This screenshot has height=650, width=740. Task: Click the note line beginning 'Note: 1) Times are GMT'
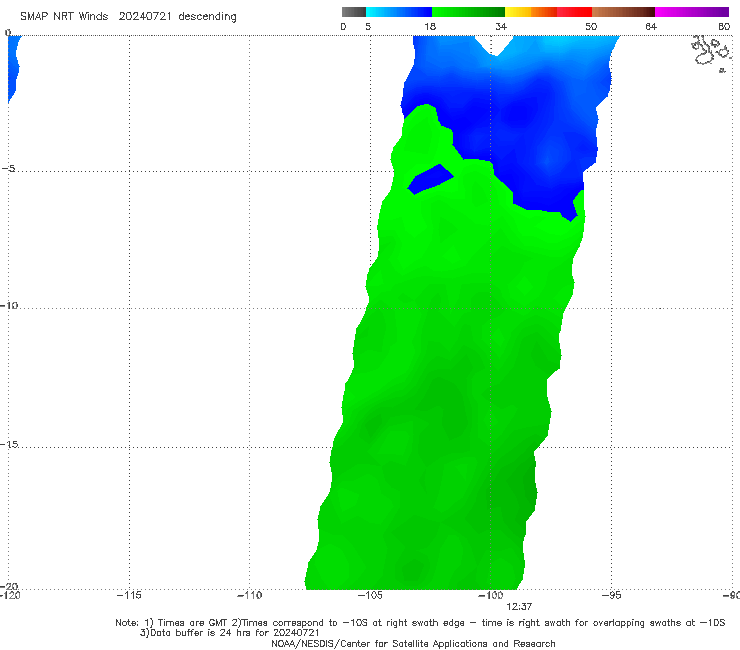click(420, 623)
